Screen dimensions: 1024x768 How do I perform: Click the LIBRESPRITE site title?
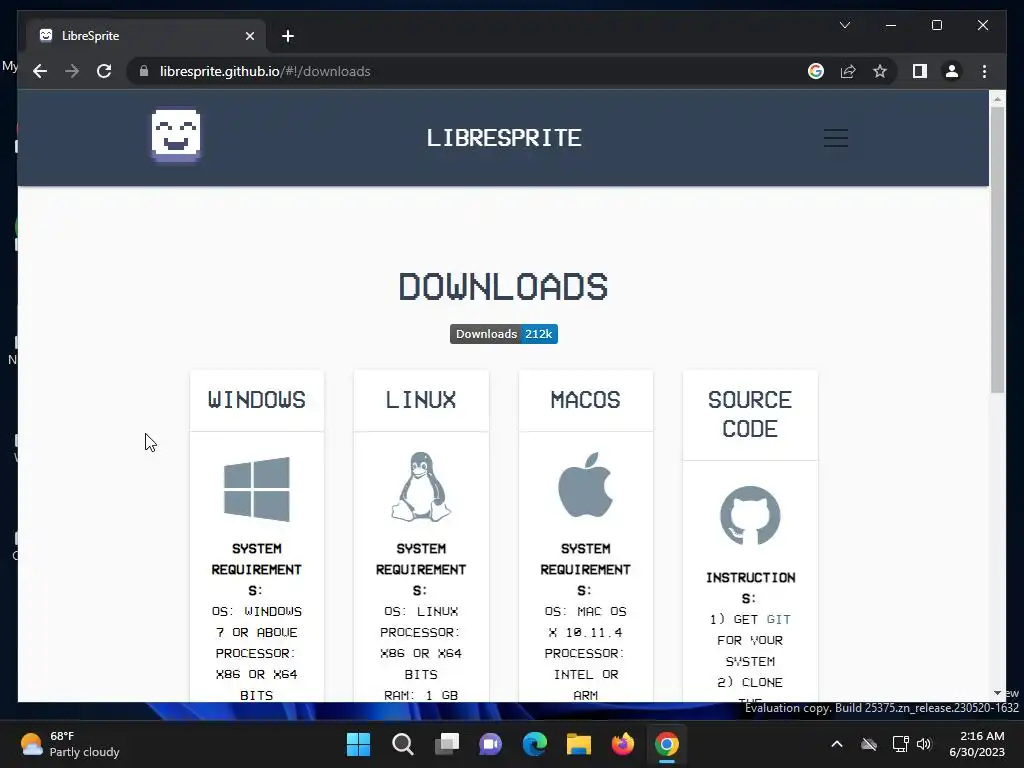pyautogui.click(x=504, y=138)
